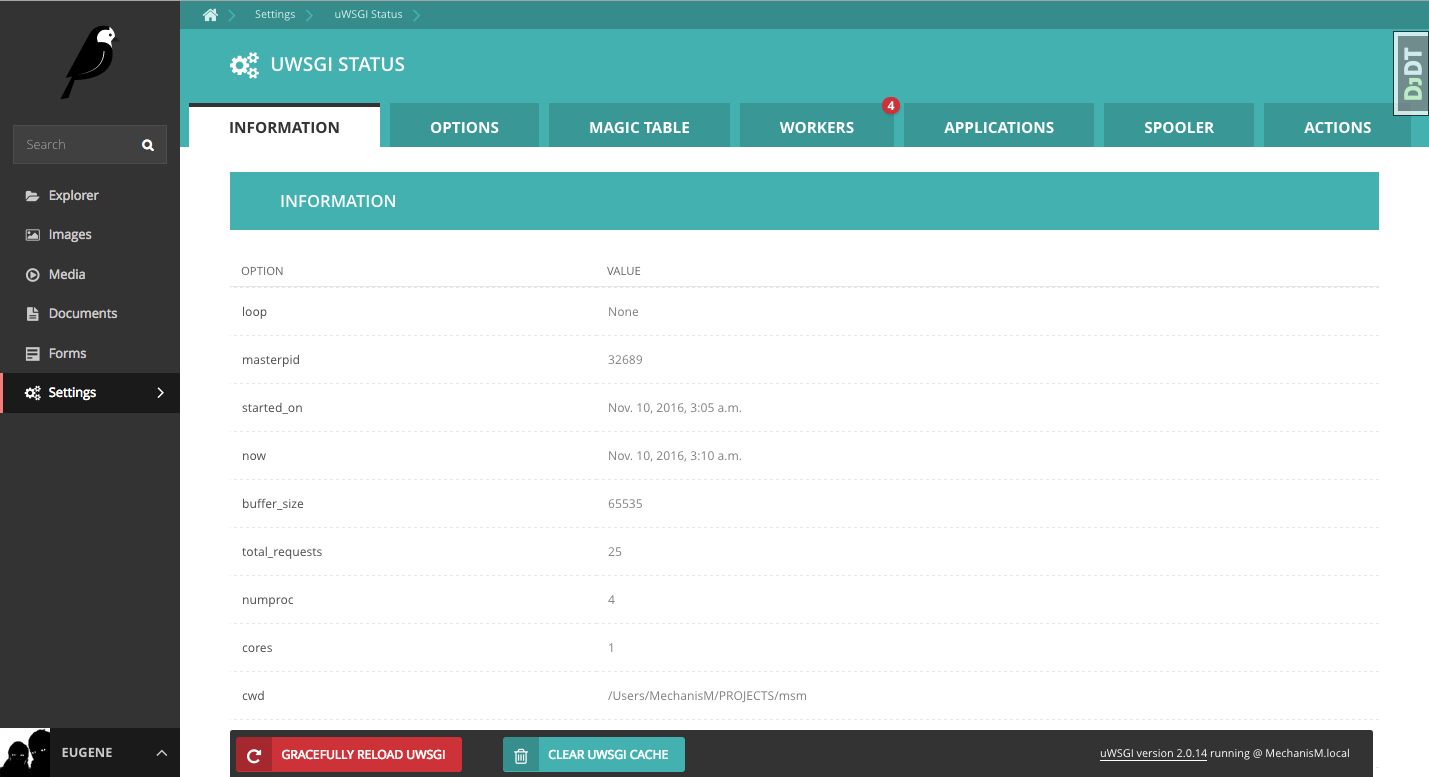Click the search magnifier icon

point(148,145)
